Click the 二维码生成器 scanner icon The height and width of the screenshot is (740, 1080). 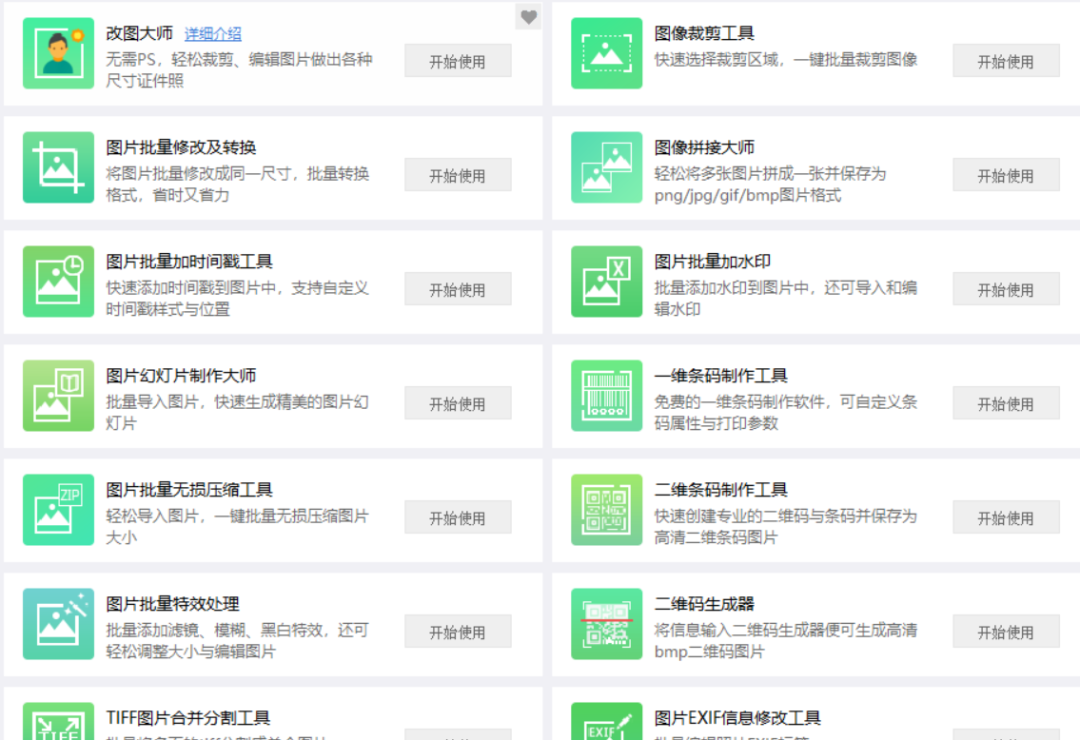606,623
